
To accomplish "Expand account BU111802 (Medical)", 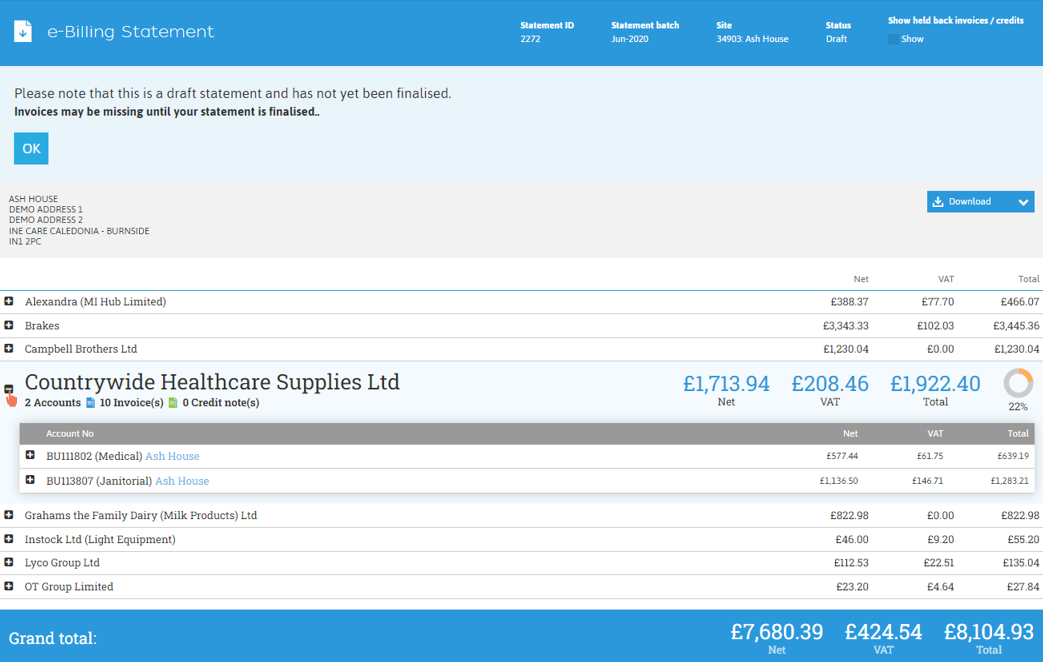I will point(30,455).
